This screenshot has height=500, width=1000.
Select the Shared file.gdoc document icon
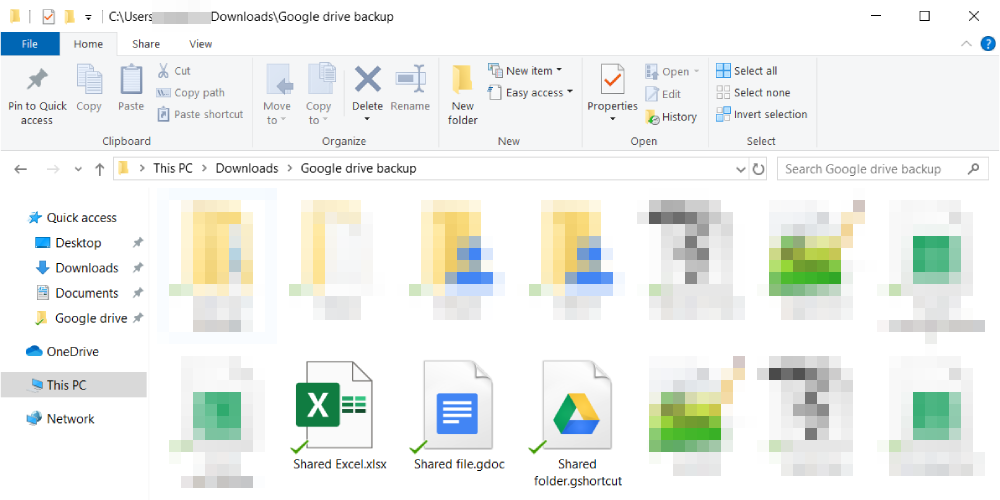coord(456,407)
